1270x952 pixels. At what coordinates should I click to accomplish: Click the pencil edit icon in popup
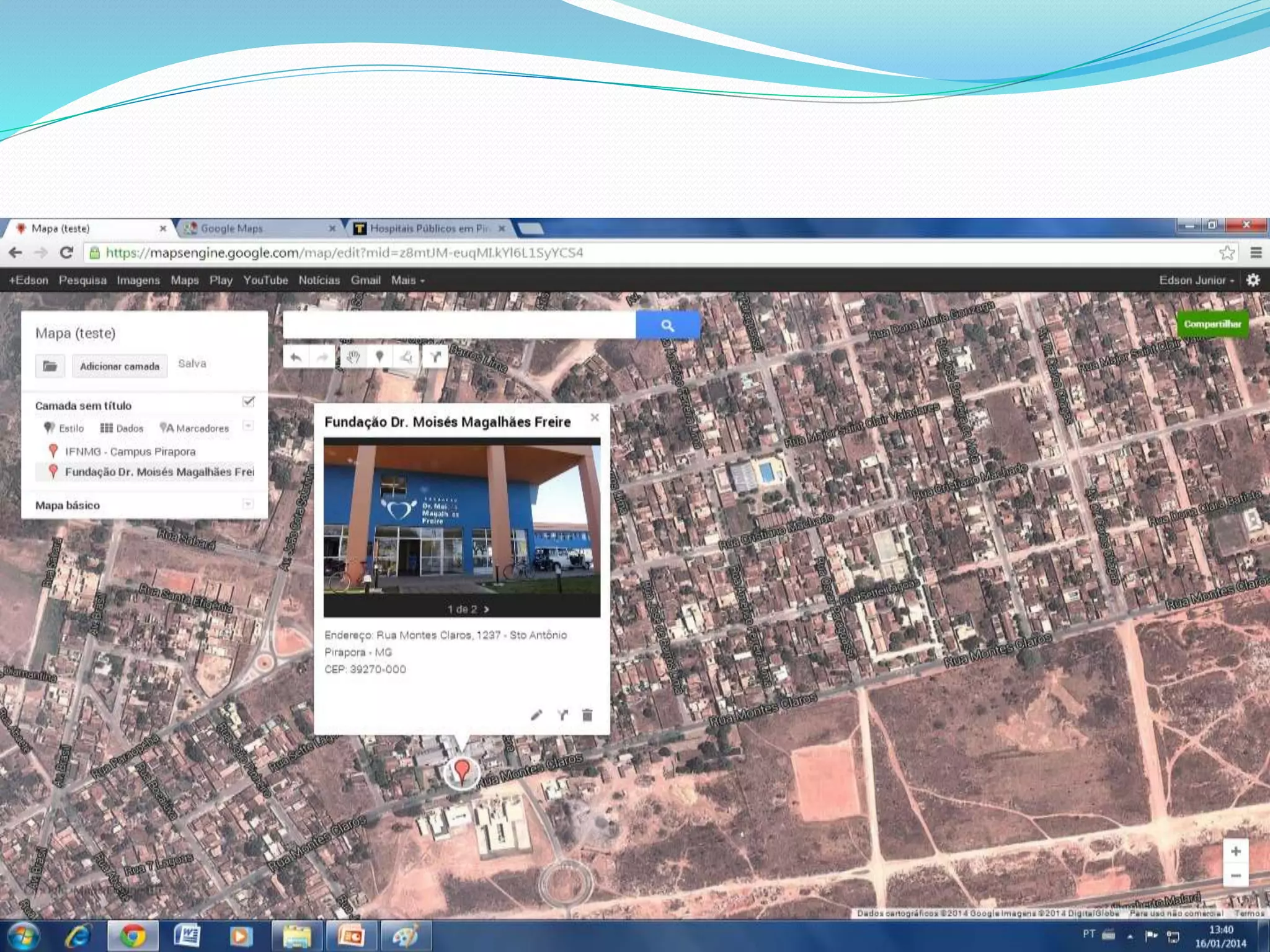(536, 715)
